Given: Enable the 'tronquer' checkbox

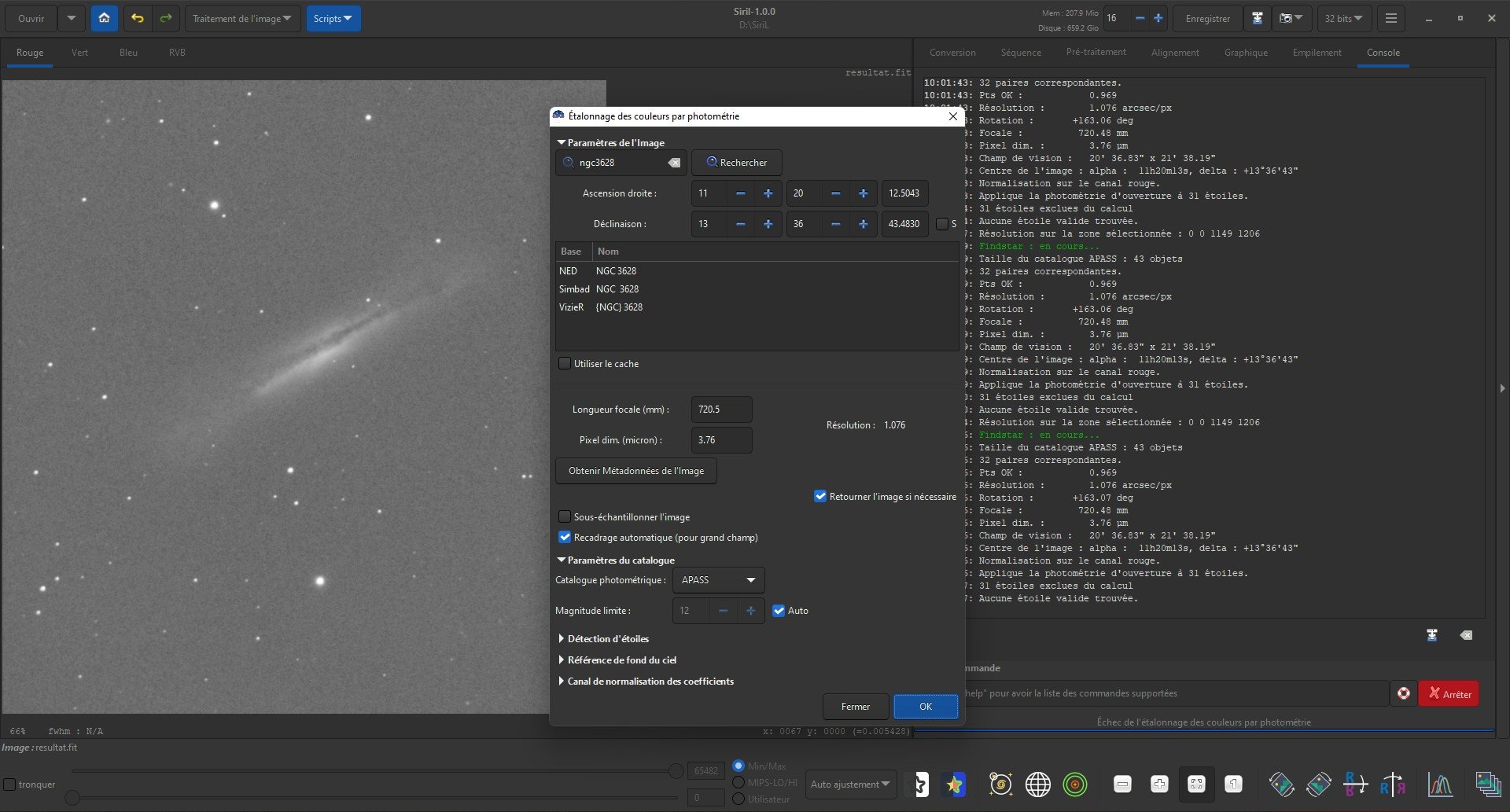Looking at the screenshot, I should point(9,784).
